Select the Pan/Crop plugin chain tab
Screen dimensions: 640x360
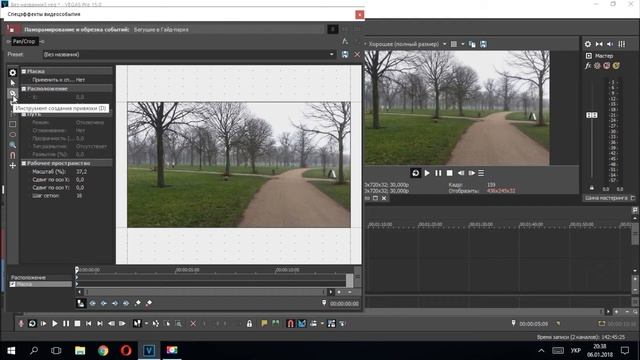coord(24,41)
